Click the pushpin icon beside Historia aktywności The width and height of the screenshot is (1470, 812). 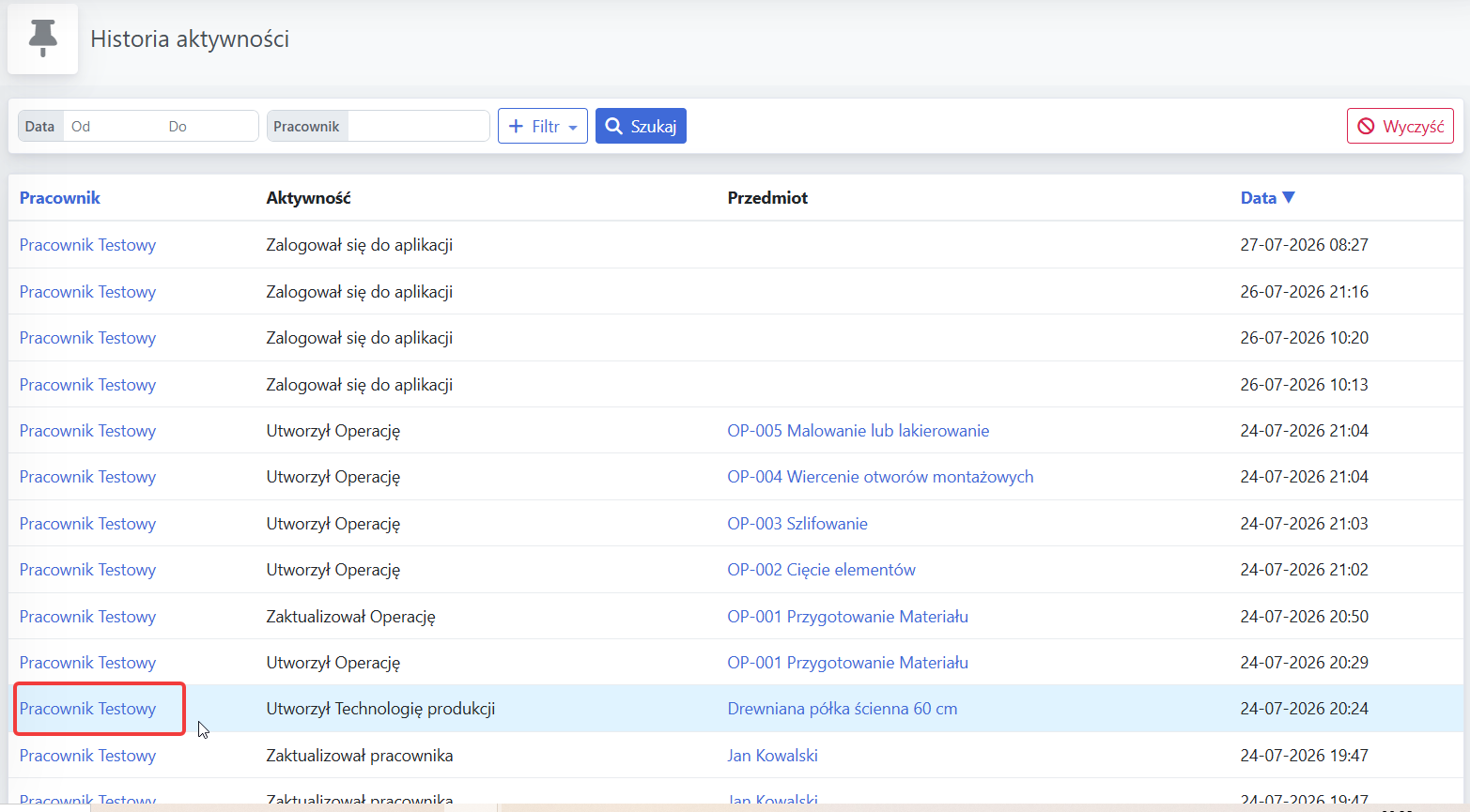42,38
